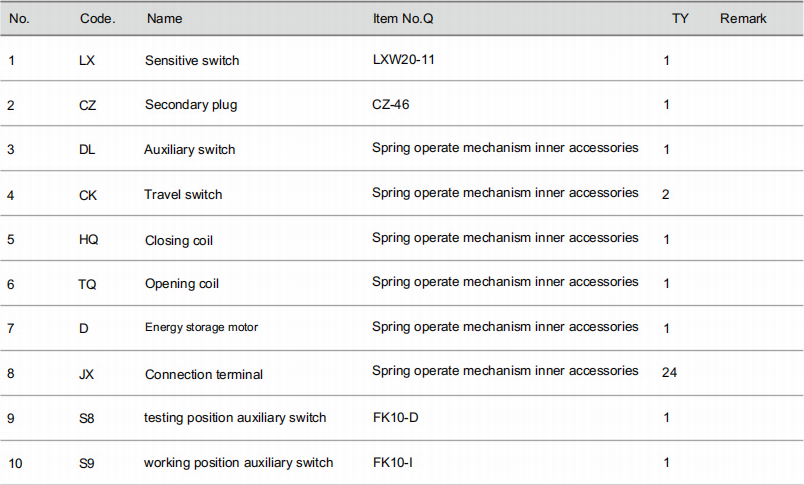Image resolution: width=804 pixels, height=485 pixels.
Task: Select the quantity '24' for Connection terminal
Action: click(669, 372)
